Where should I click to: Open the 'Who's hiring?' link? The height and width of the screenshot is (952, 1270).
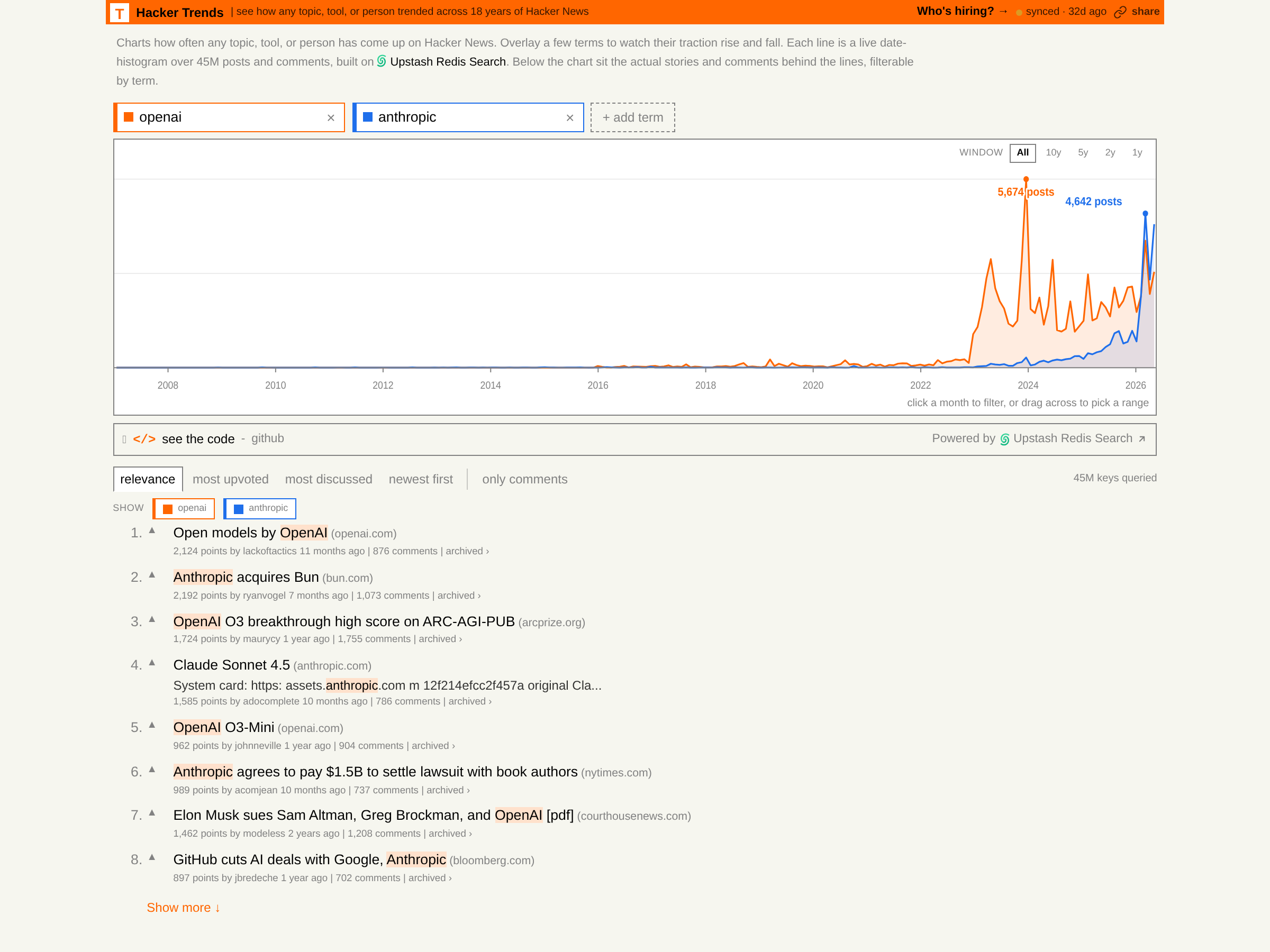961,12
